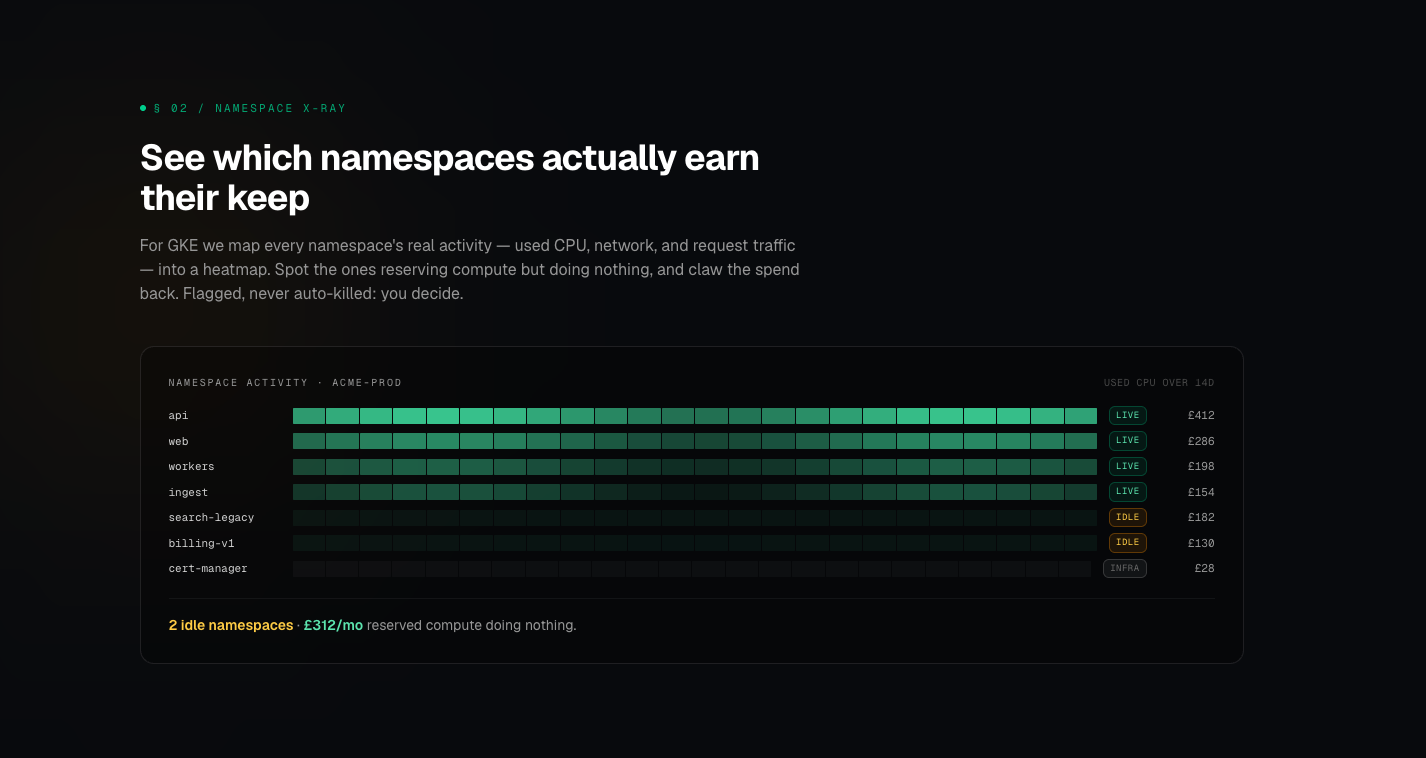Click the IDLE badge on billing-v1 row
This screenshot has height=758, width=1426.
pos(1127,543)
